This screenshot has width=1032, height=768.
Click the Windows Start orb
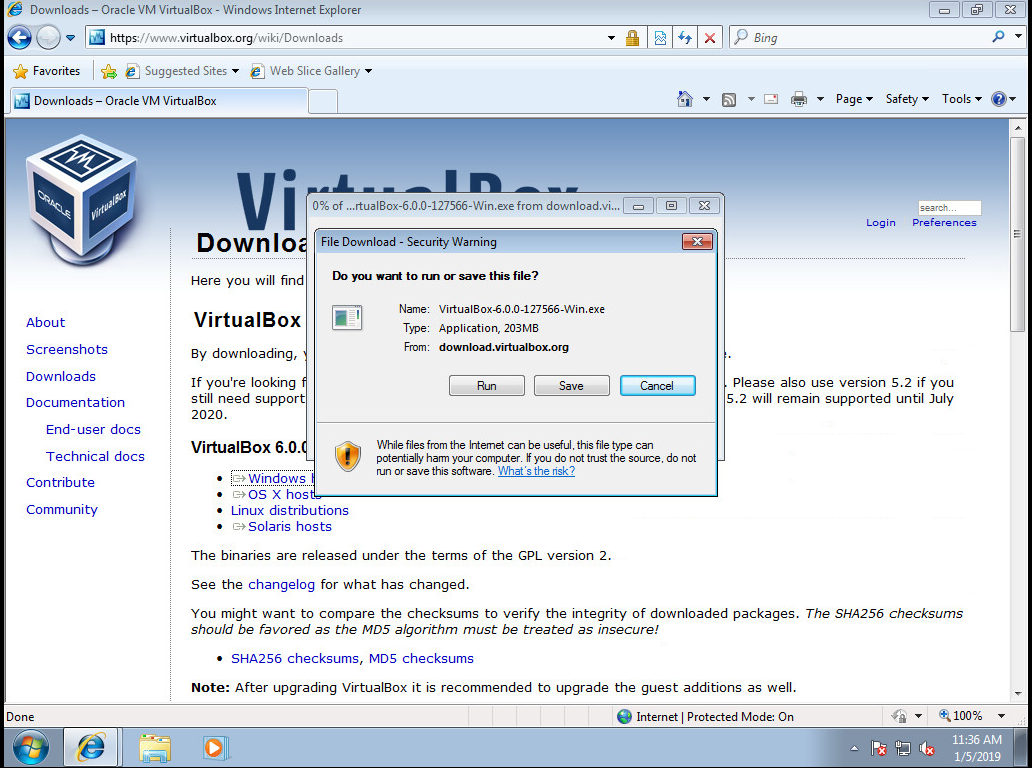(x=30, y=748)
